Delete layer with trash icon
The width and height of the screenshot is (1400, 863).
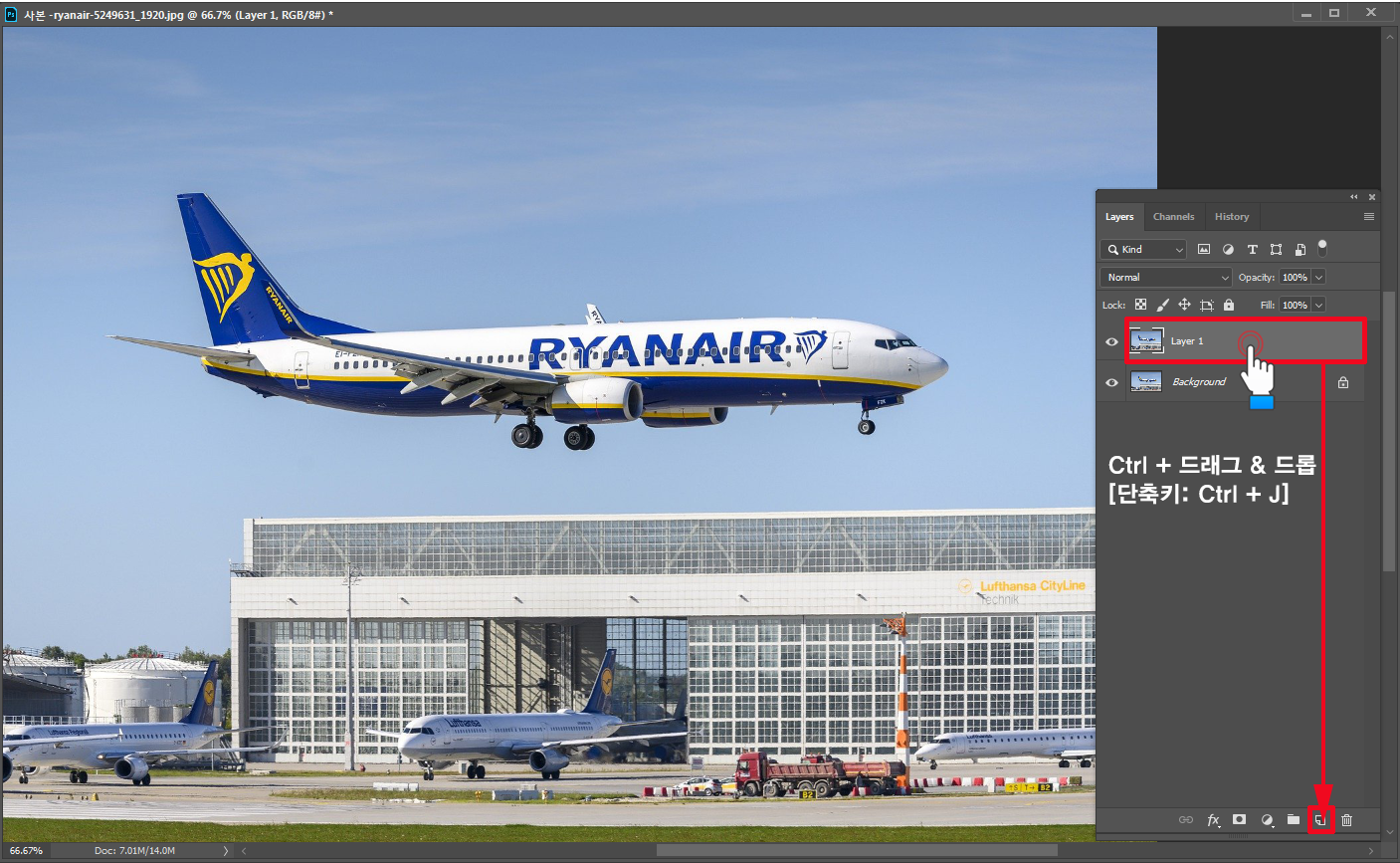[1347, 820]
